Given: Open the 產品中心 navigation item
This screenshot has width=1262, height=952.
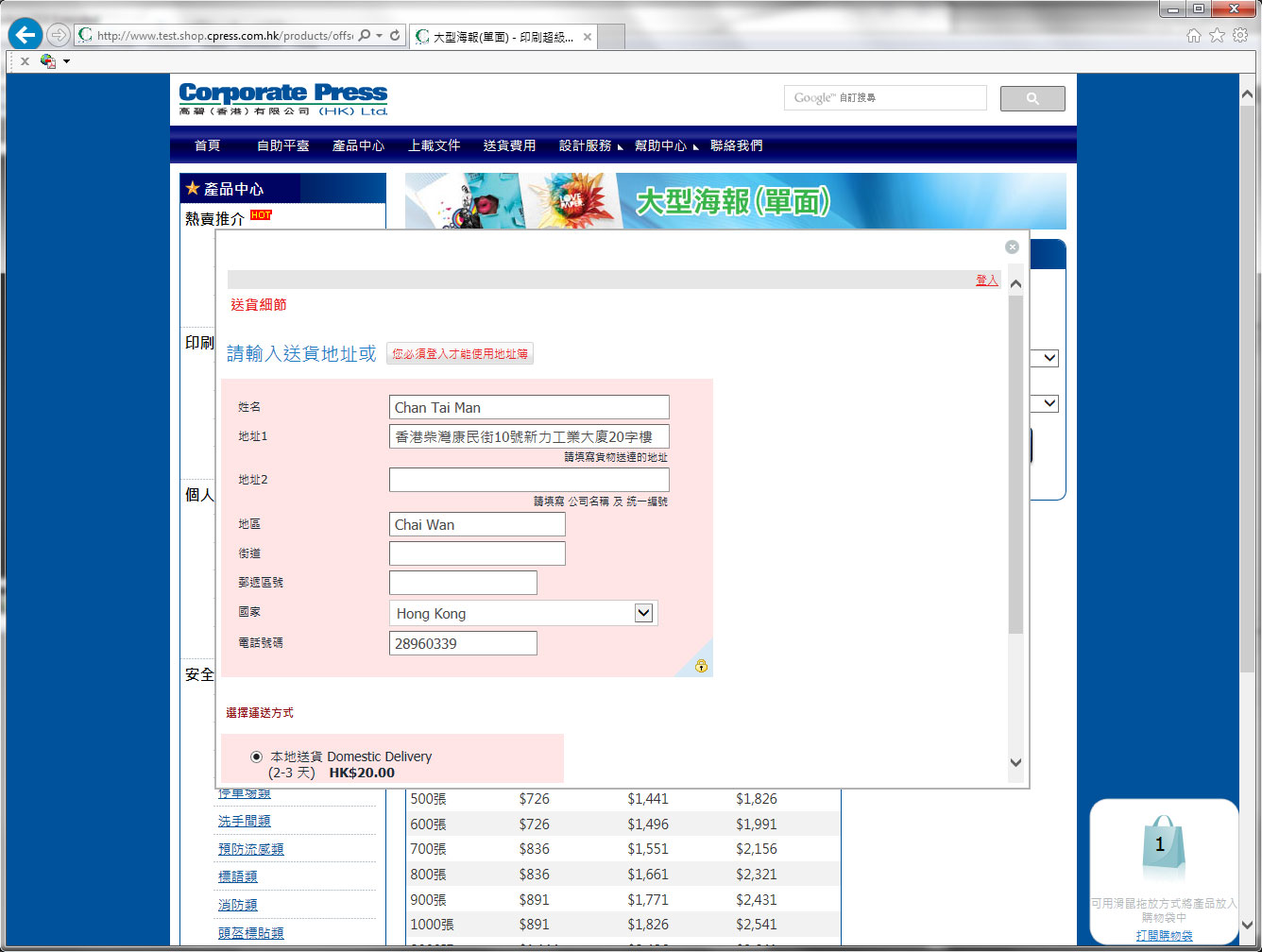Looking at the screenshot, I should 358,145.
